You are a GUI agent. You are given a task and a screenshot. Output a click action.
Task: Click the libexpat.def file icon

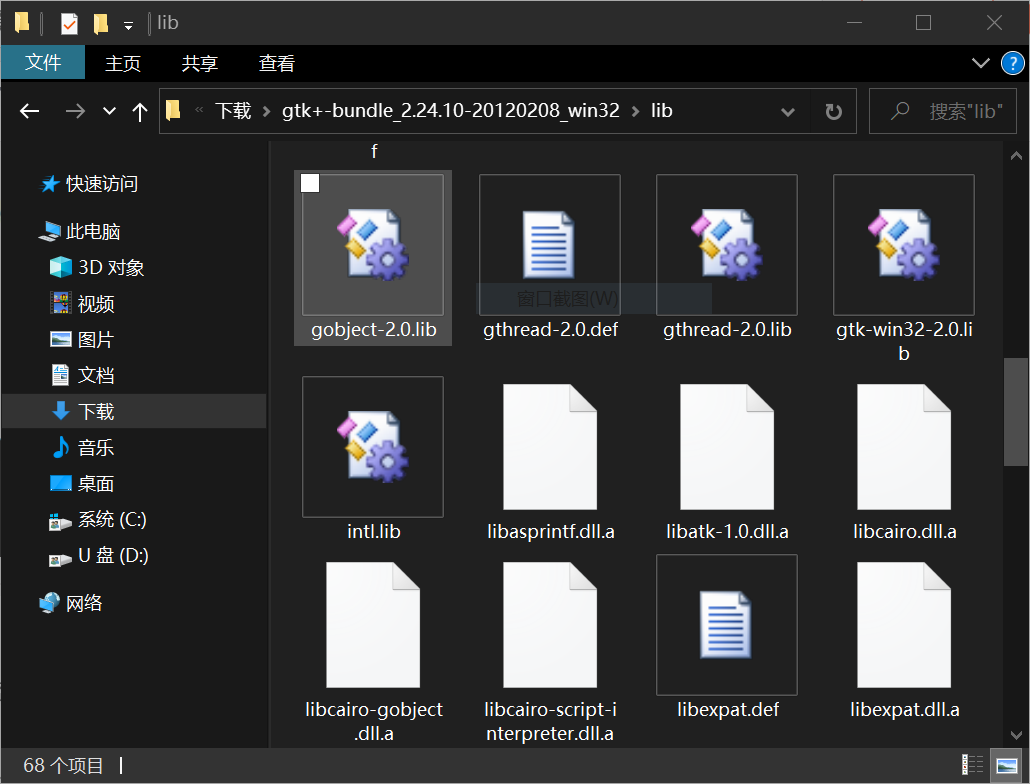pos(726,624)
